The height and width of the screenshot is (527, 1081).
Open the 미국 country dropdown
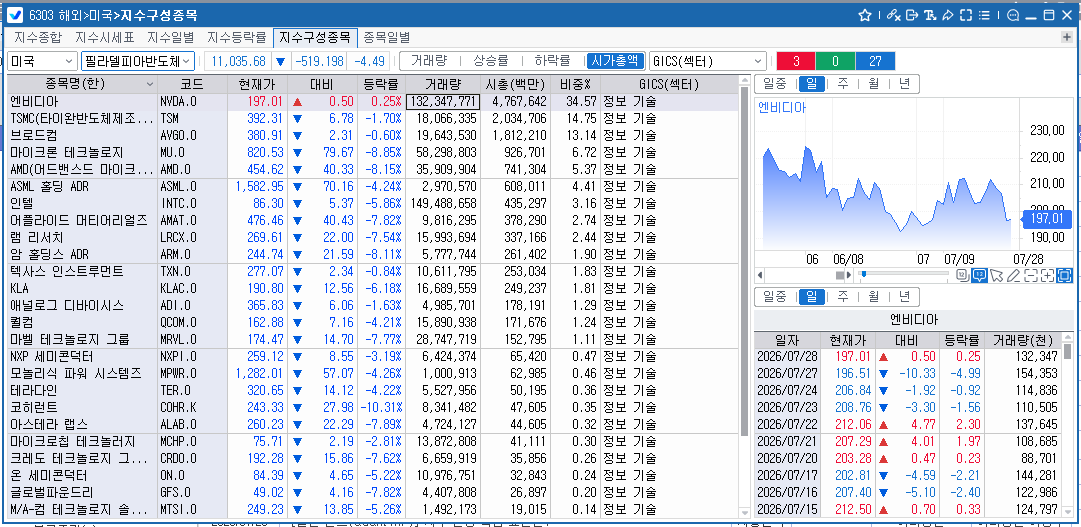(x=42, y=61)
